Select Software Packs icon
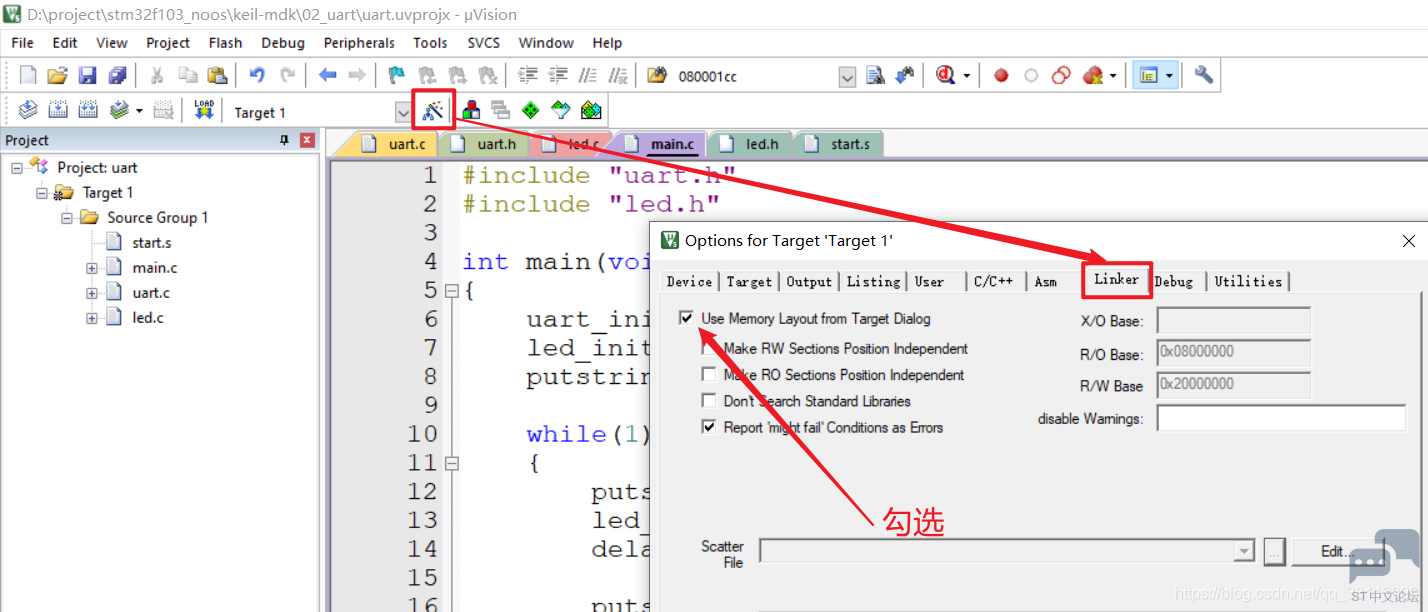The image size is (1428, 612). (560, 110)
